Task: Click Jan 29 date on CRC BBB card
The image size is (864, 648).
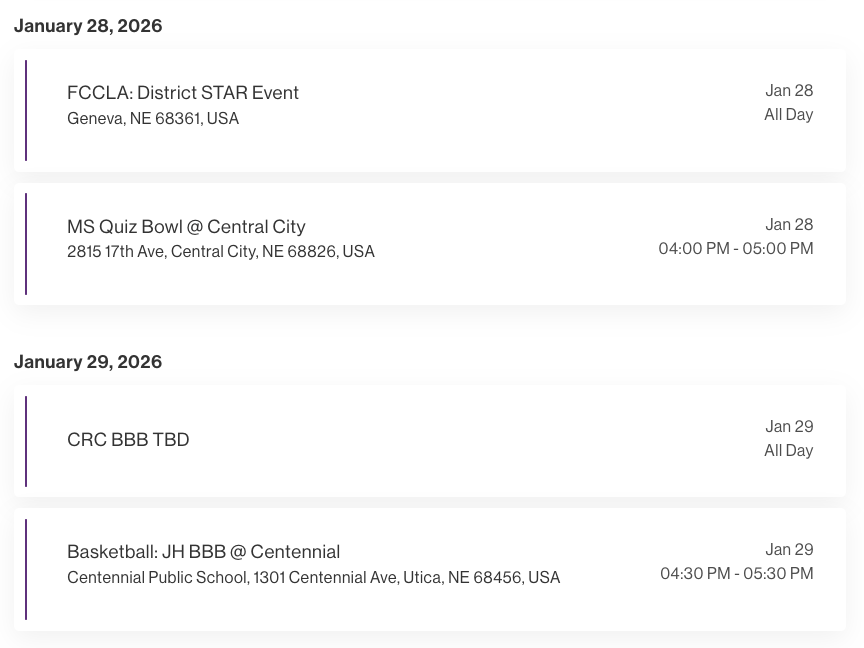Action: click(790, 427)
